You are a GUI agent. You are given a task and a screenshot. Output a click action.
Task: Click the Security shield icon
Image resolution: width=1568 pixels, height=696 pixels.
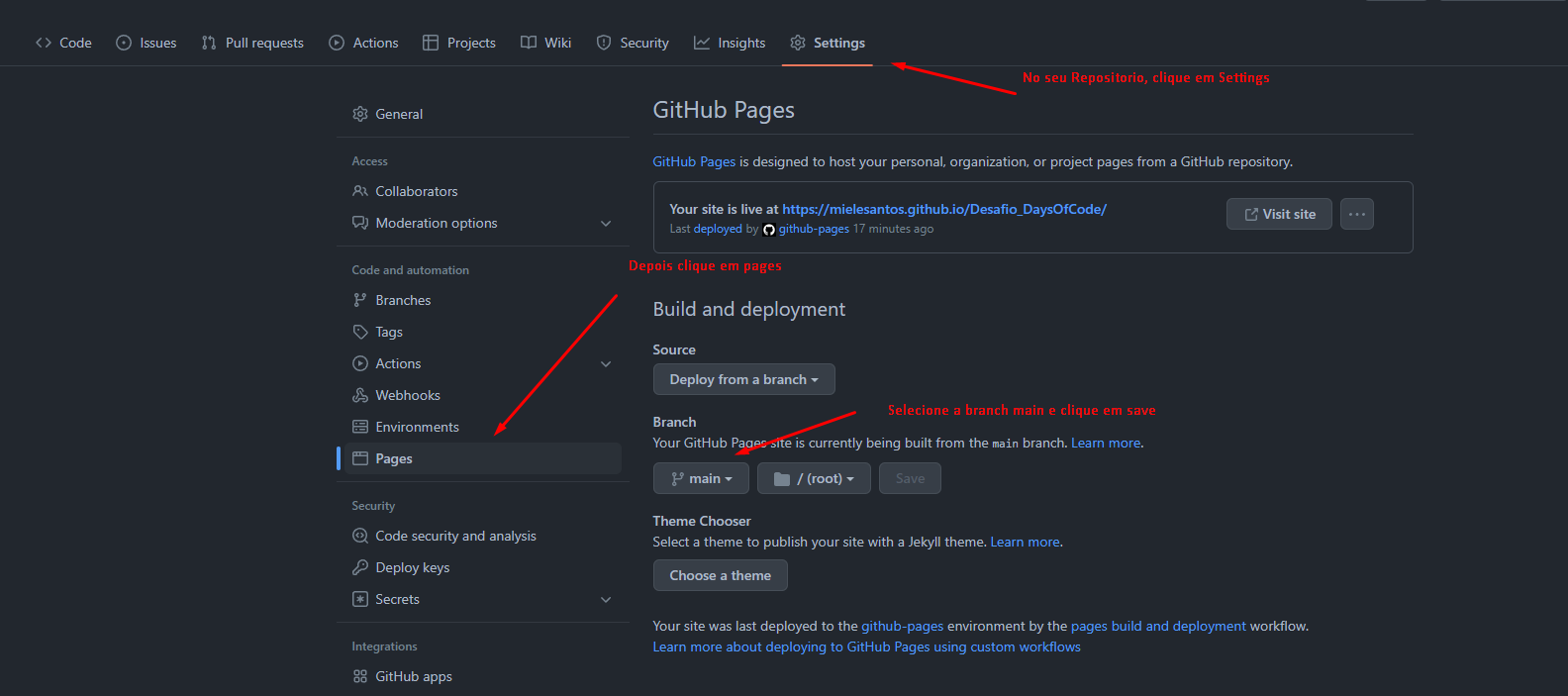pos(604,43)
